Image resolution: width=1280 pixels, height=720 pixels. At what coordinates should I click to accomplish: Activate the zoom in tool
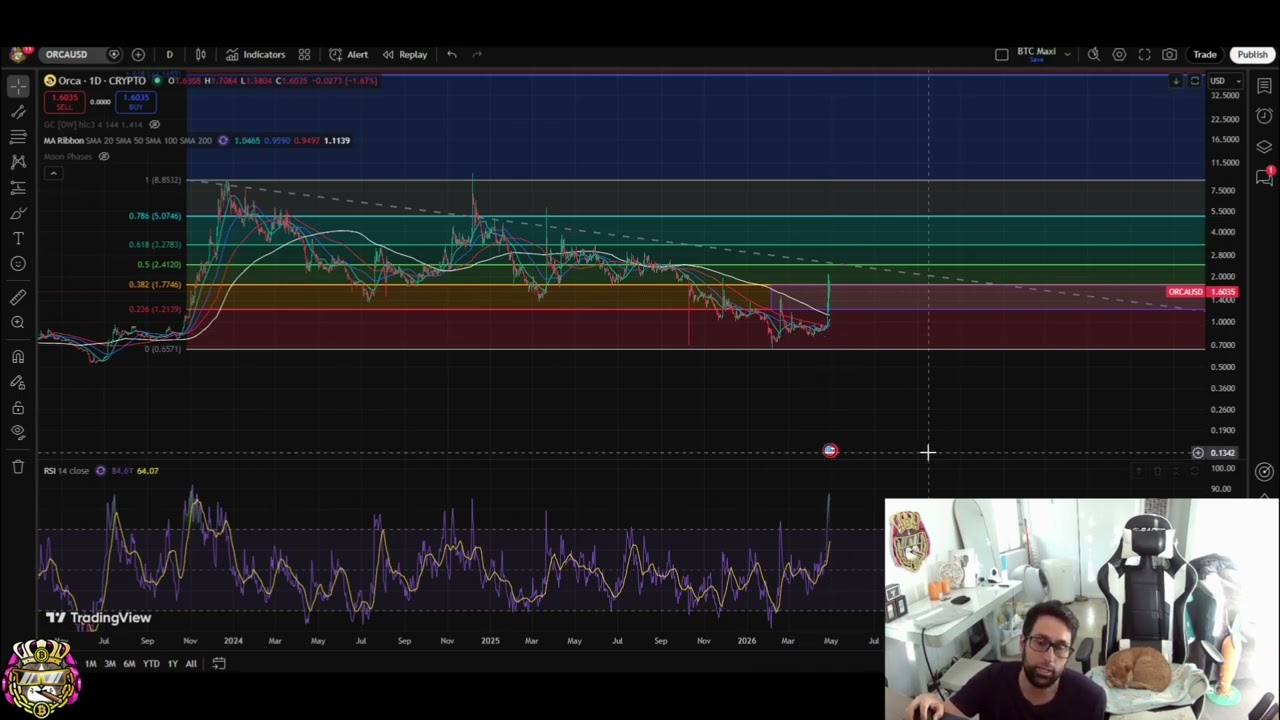[x=18, y=322]
